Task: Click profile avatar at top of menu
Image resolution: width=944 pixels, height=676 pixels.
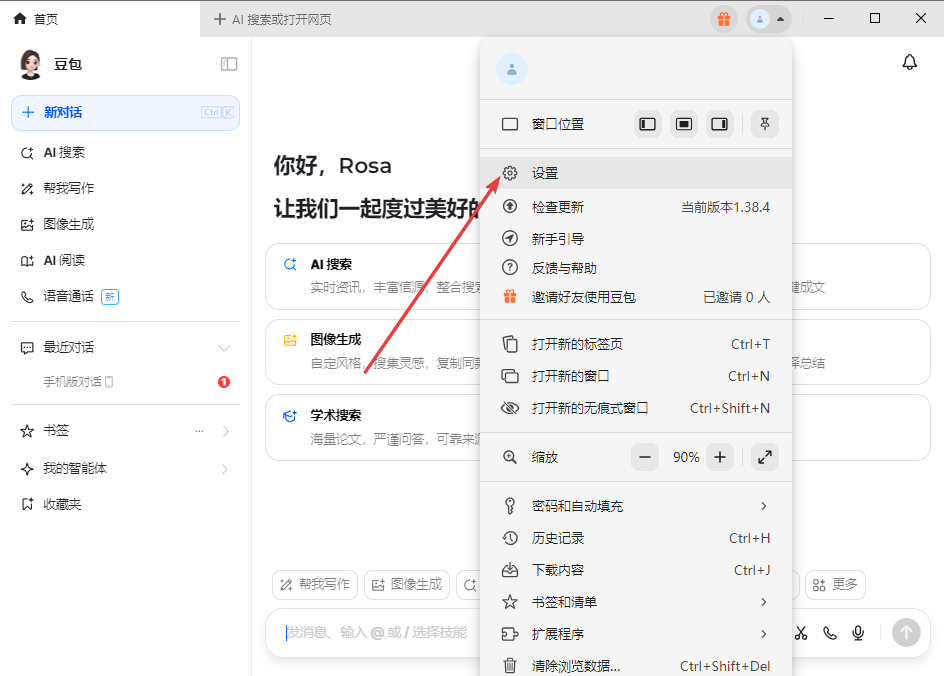Action: tap(512, 69)
